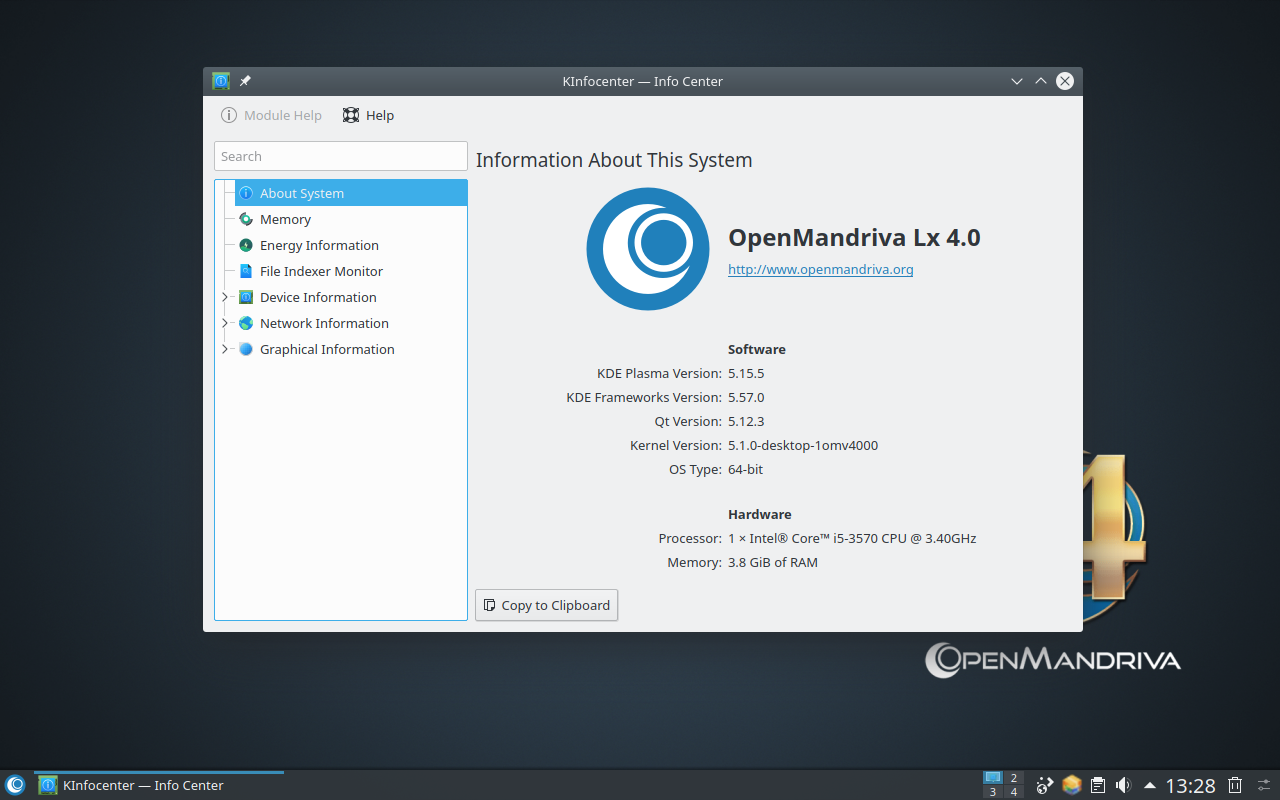
Task: Select the Memory module icon in the sidebar
Action: pos(246,219)
